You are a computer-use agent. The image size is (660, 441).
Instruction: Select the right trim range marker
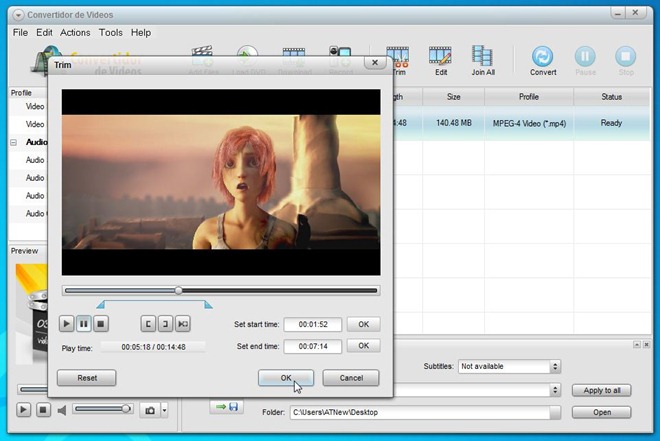coord(208,304)
